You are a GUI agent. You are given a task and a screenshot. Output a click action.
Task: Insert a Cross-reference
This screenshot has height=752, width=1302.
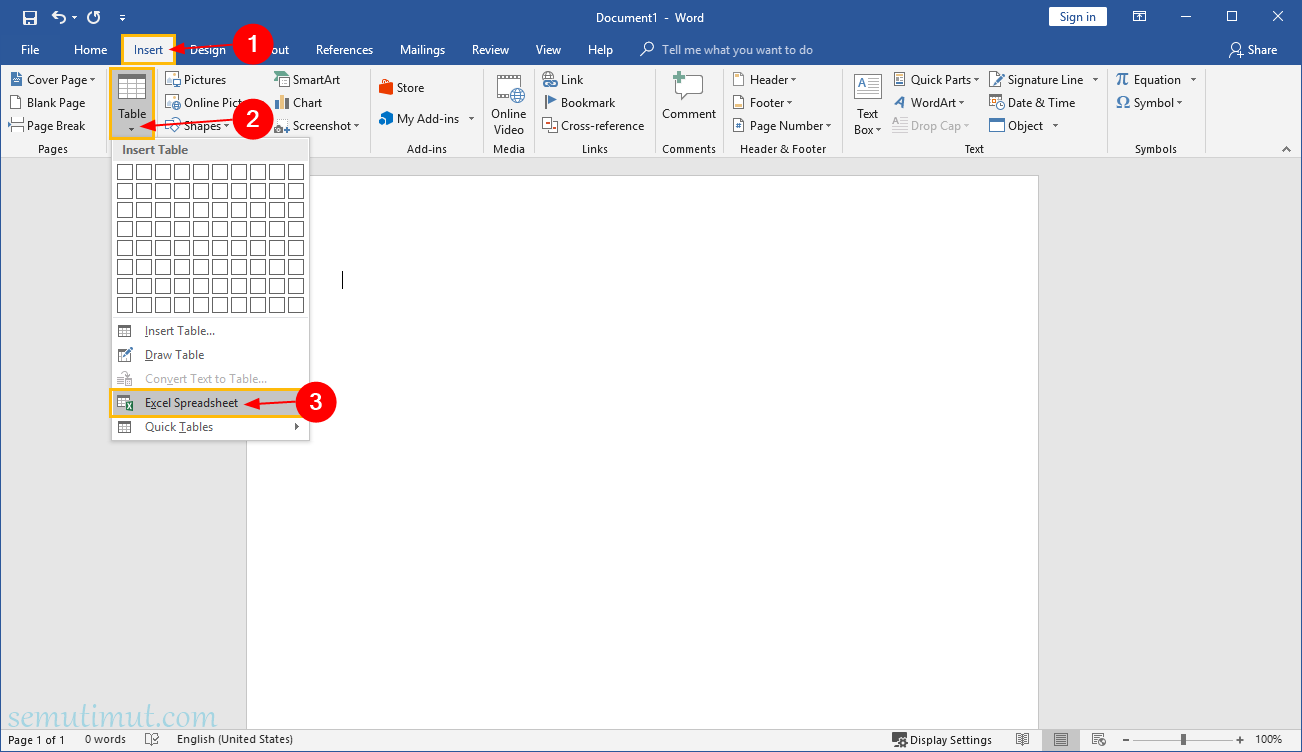[x=594, y=126]
